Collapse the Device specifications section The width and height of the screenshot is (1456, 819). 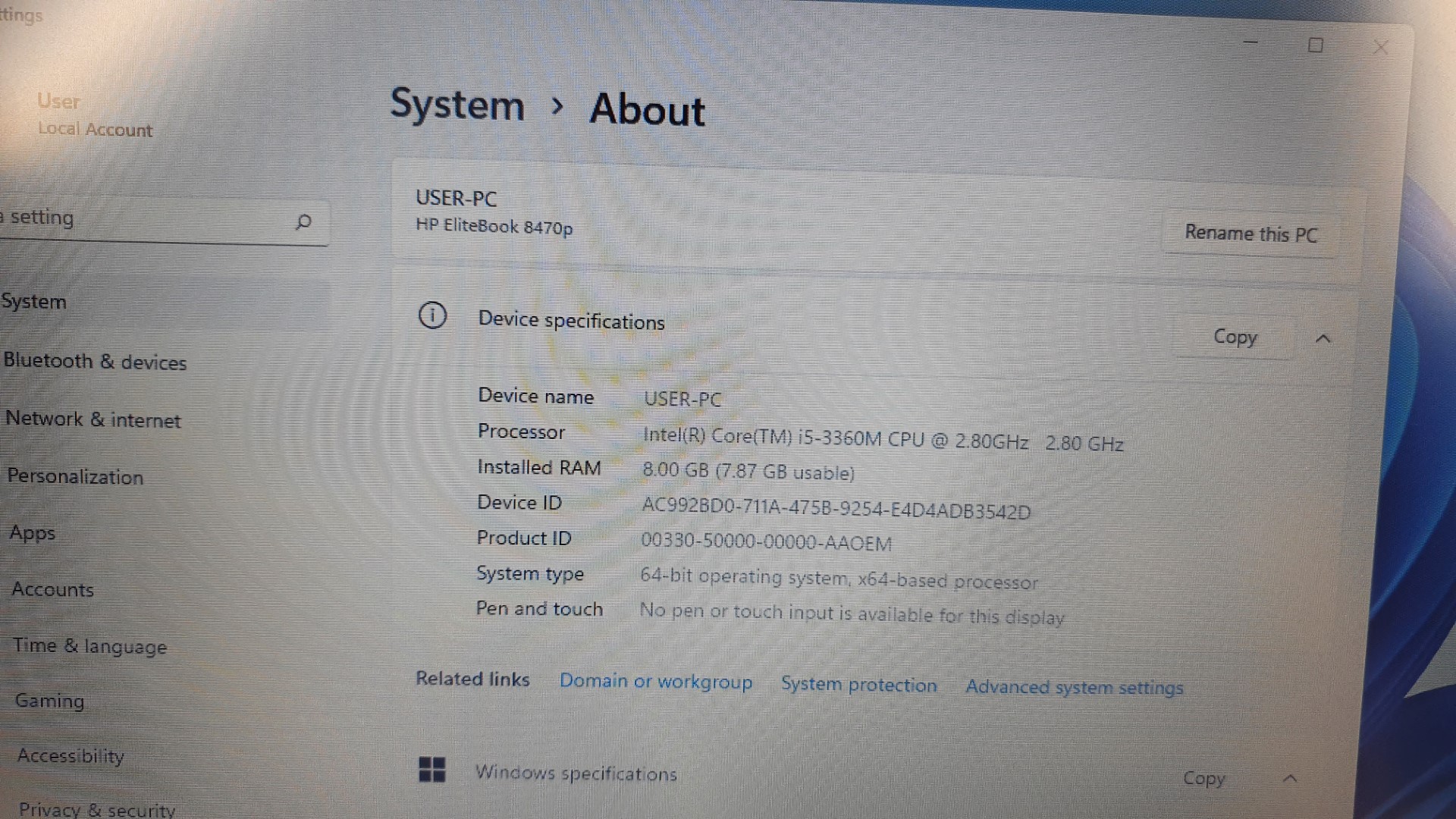1323,339
